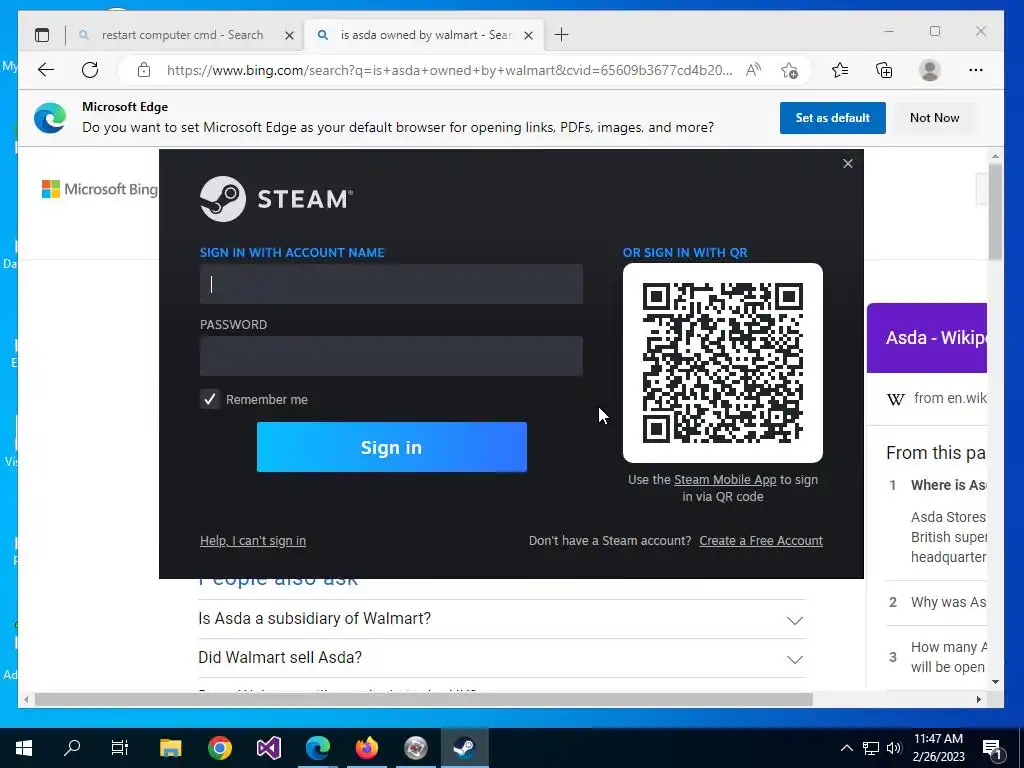The image size is (1024, 768).
Task: Open Create a Free Account link
Action: [x=761, y=541]
